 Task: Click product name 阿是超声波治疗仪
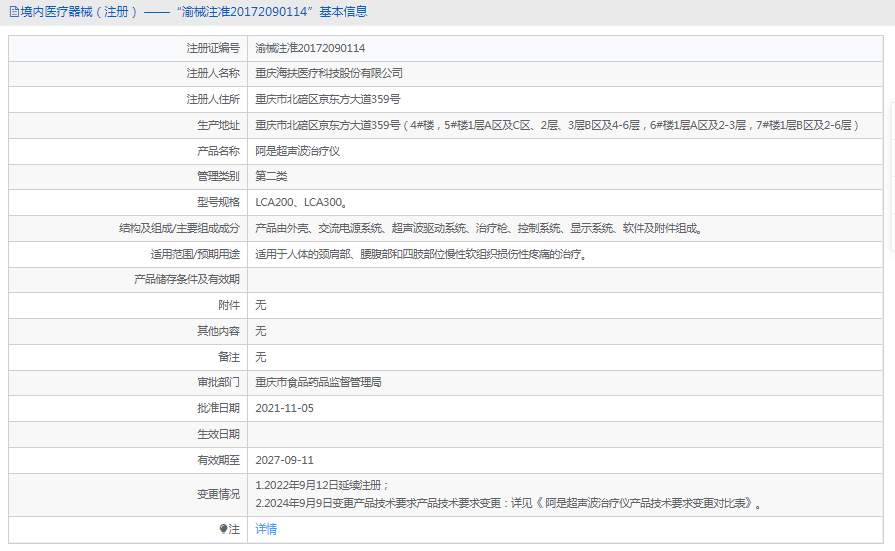click(x=297, y=151)
